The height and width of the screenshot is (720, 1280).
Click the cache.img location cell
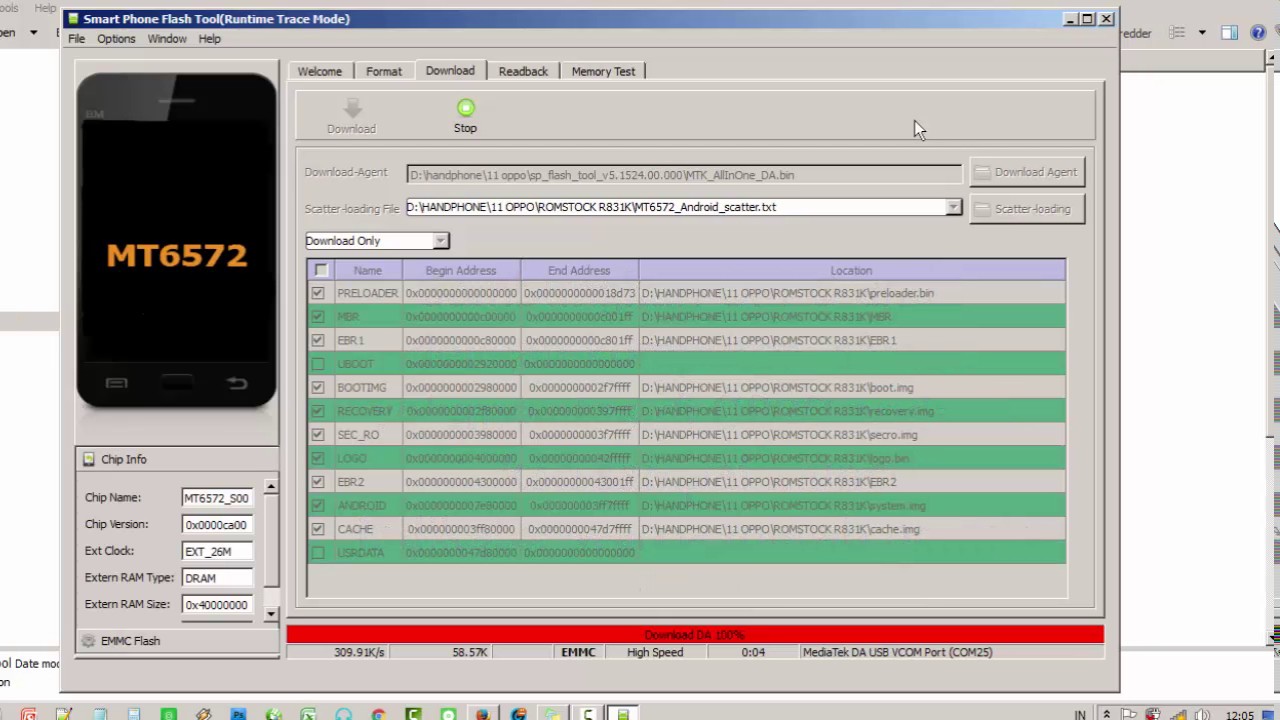pyautogui.click(x=852, y=529)
